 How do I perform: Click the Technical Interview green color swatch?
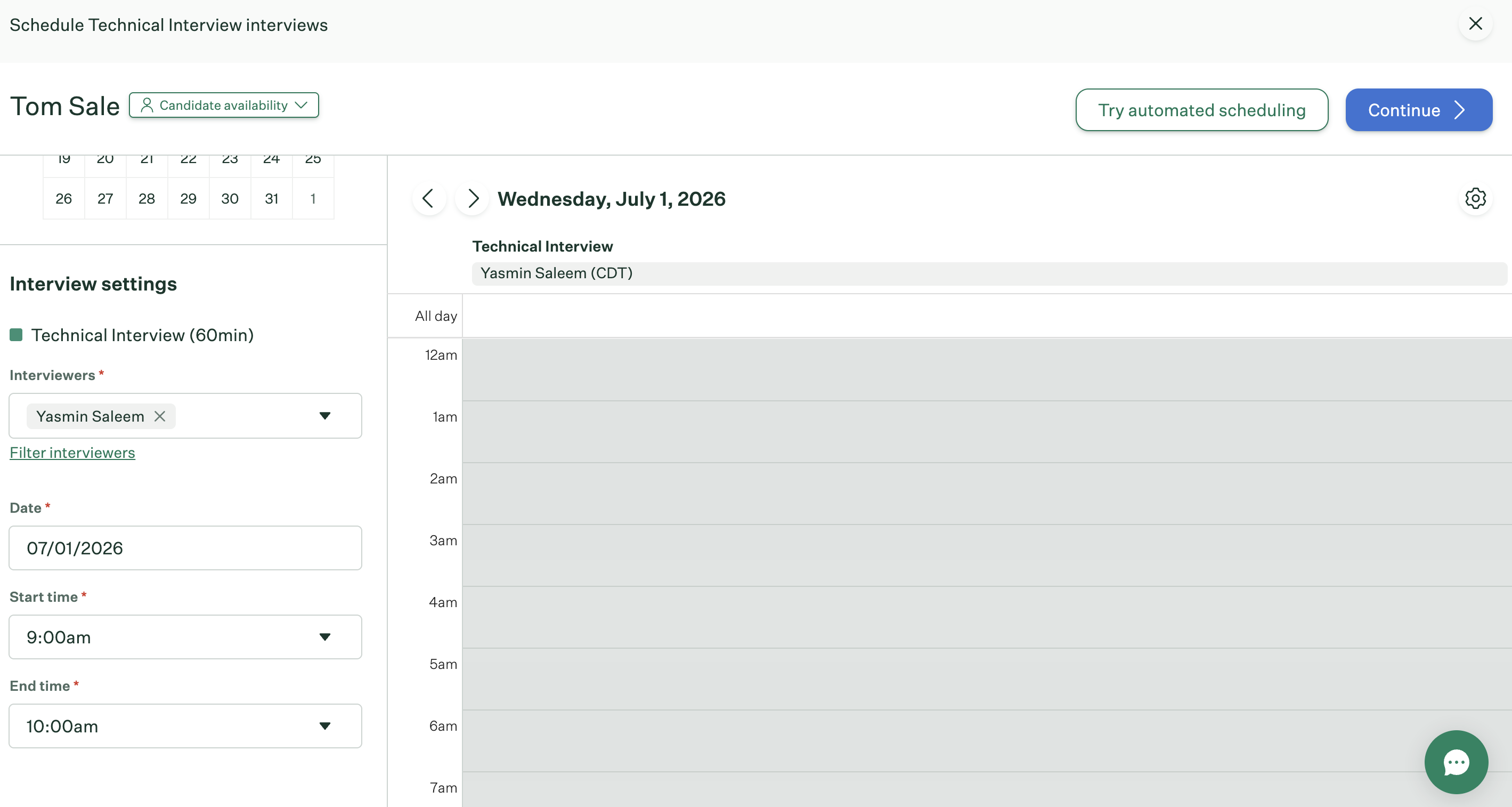17,335
